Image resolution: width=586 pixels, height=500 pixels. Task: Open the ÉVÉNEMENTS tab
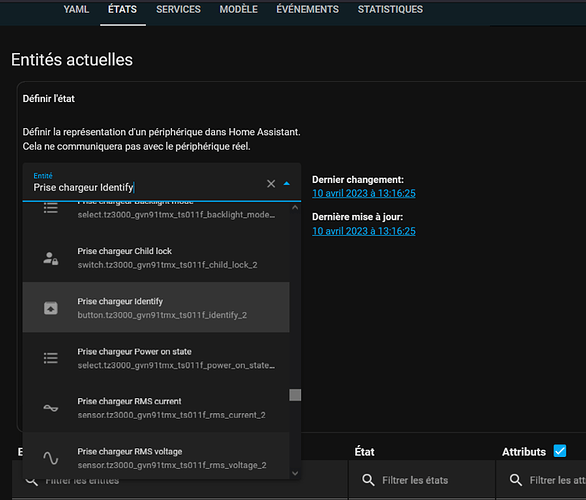pos(308,9)
